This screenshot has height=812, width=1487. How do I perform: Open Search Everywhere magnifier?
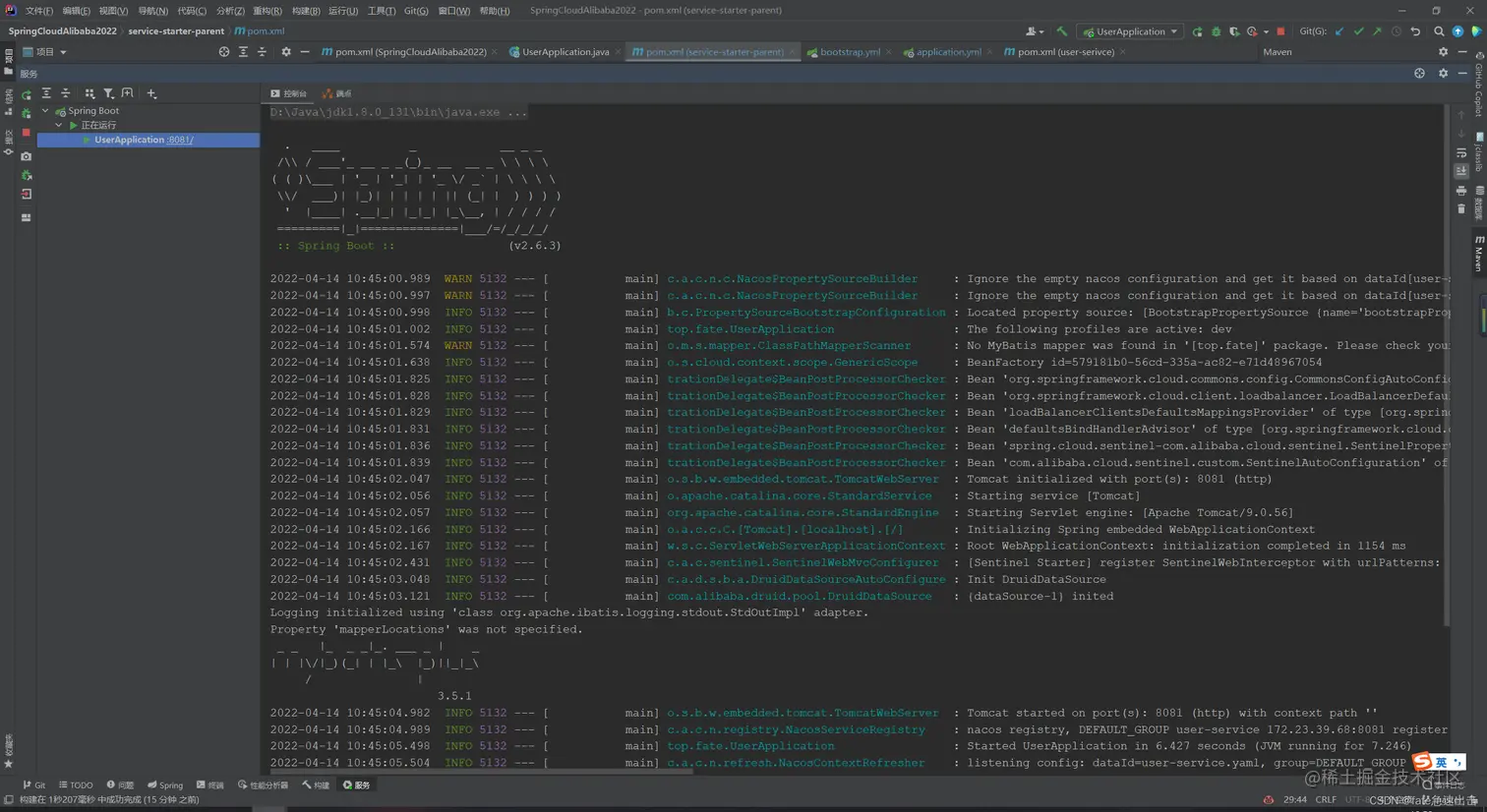click(x=1439, y=31)
